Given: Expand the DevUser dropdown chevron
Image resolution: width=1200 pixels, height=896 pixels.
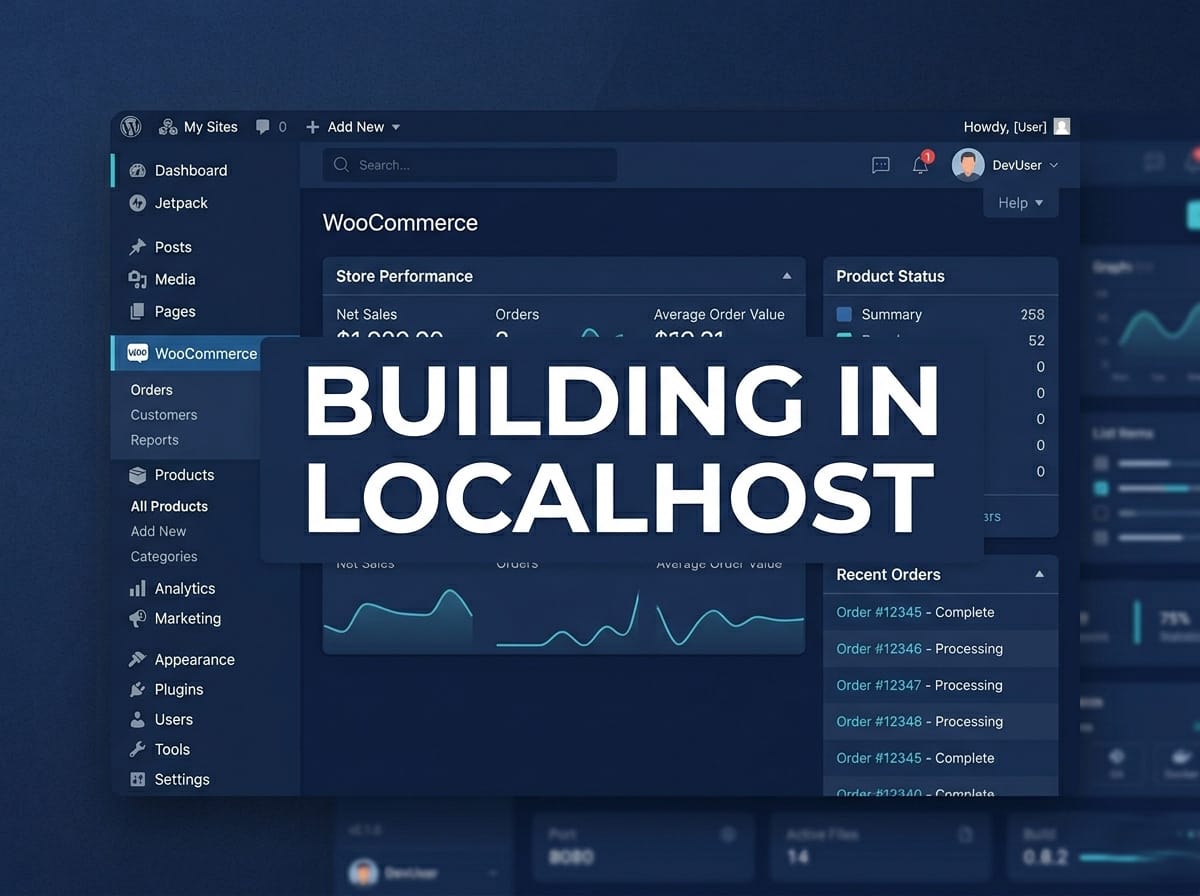Looking at the screenshot, I should click(x=1054, y=166).
